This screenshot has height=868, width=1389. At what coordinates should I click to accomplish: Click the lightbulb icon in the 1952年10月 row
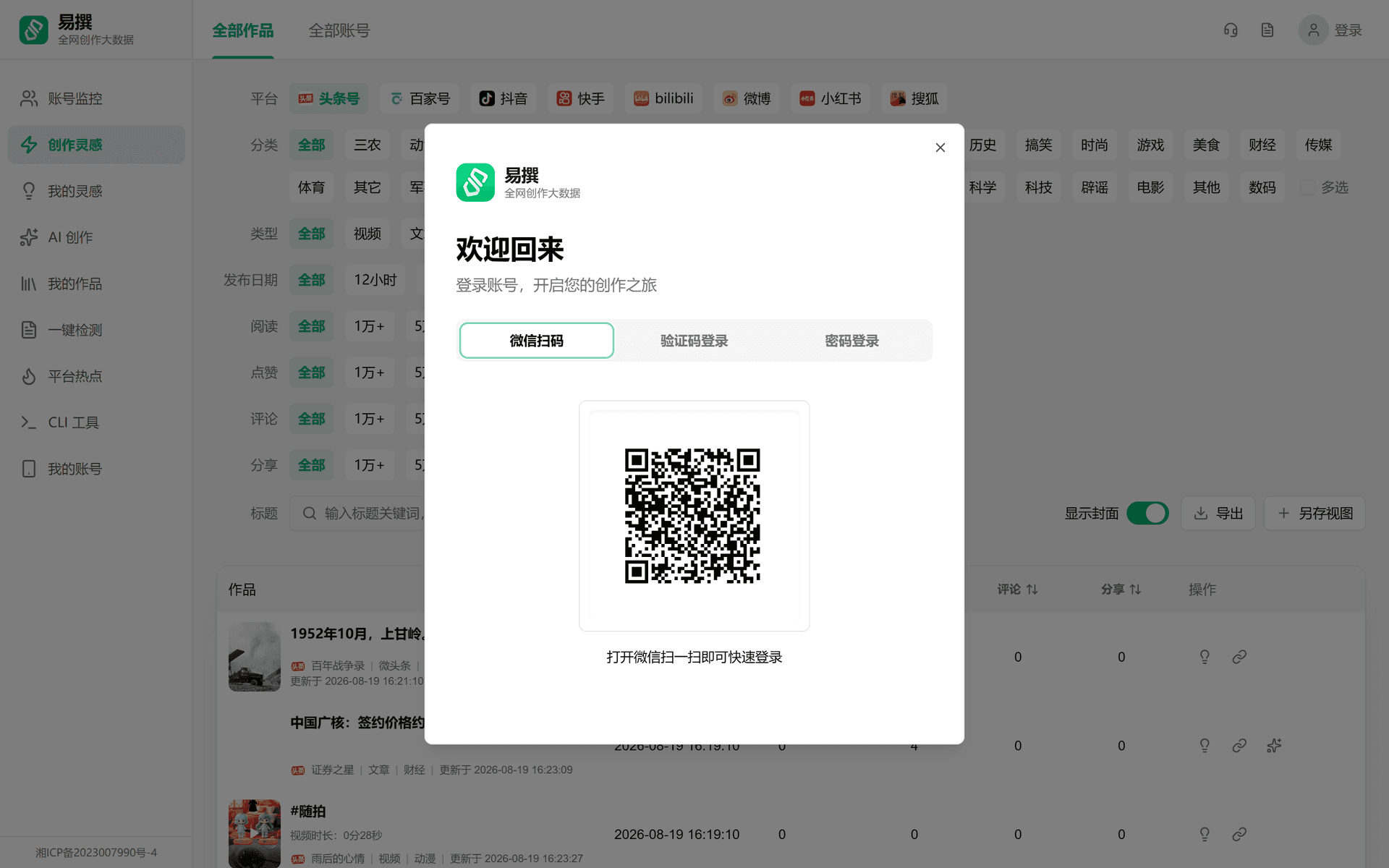click(1205, 657)
